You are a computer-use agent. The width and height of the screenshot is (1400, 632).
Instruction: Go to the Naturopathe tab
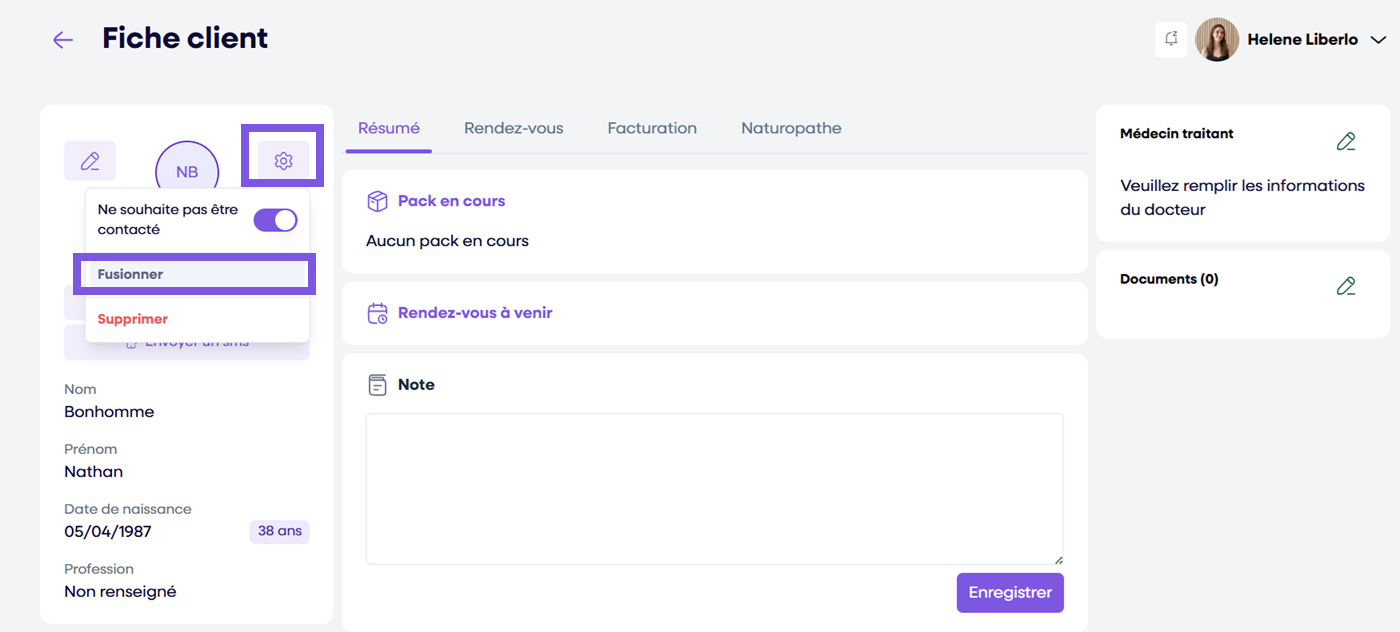(x=791, y=128)
